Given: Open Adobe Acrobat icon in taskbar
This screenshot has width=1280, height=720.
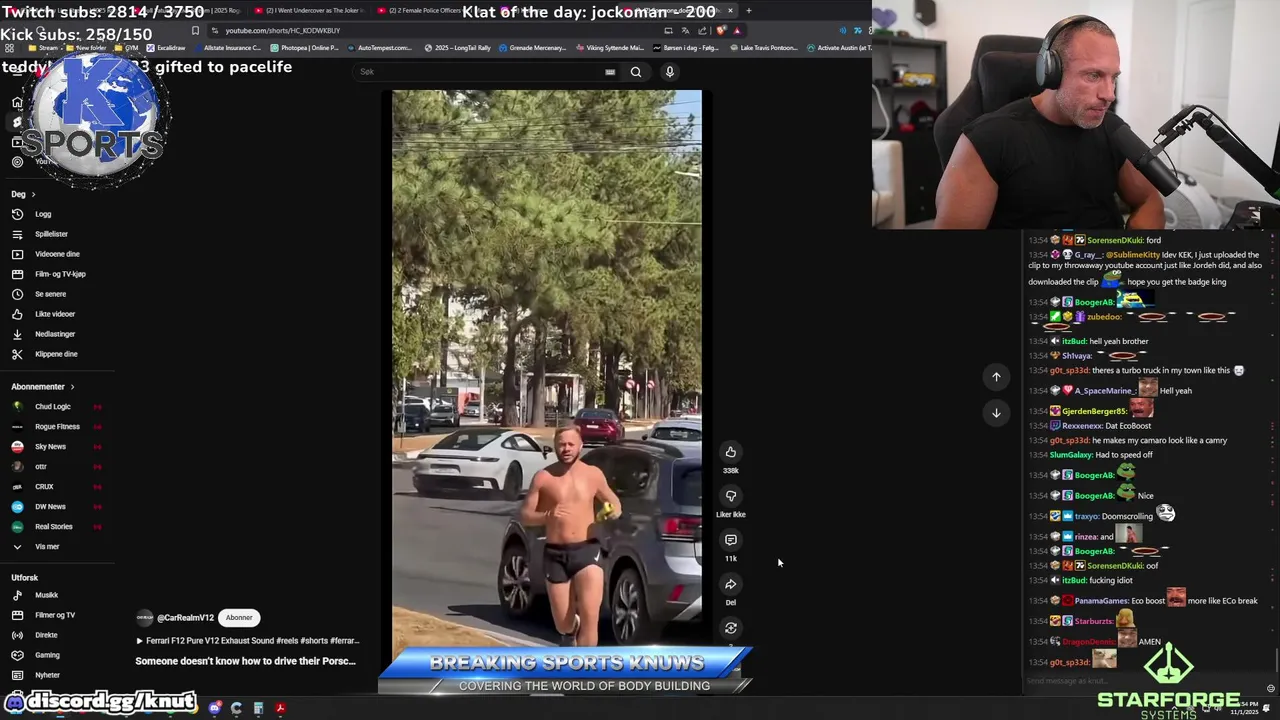Looking at the screenshot, I should 280,708.
